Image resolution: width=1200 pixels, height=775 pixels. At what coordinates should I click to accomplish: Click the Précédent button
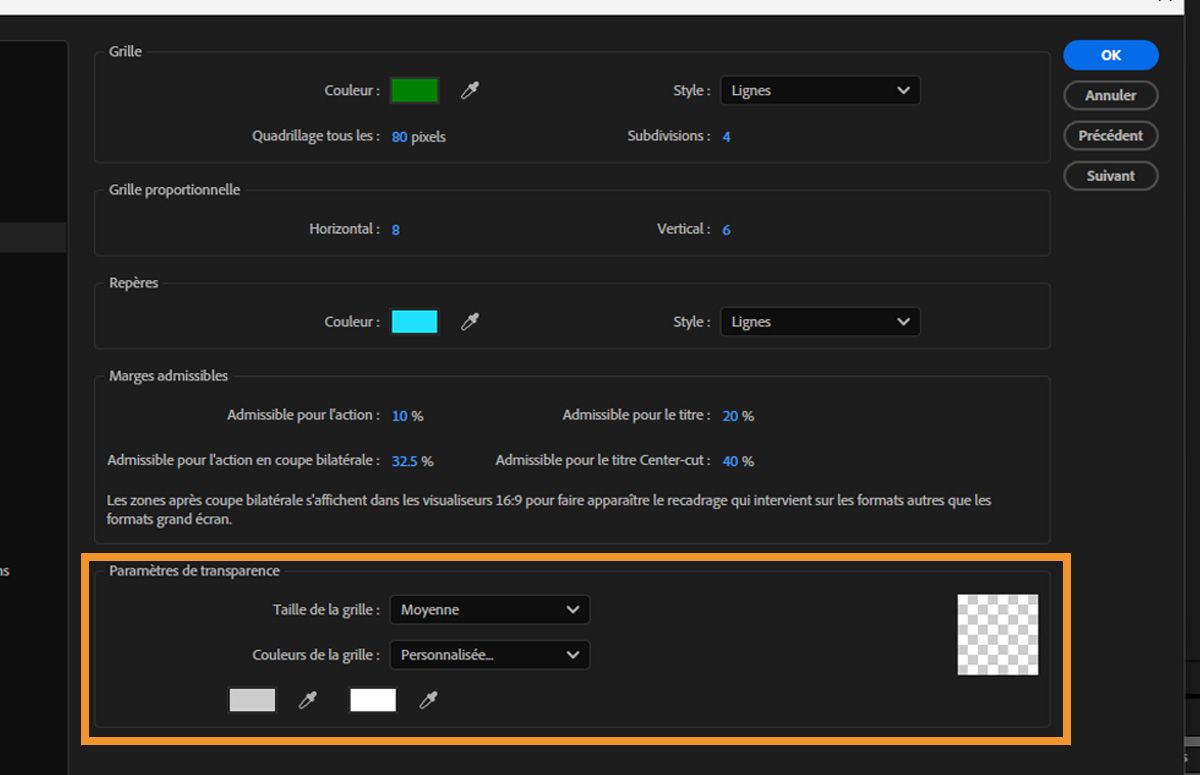pos(1111,135)
